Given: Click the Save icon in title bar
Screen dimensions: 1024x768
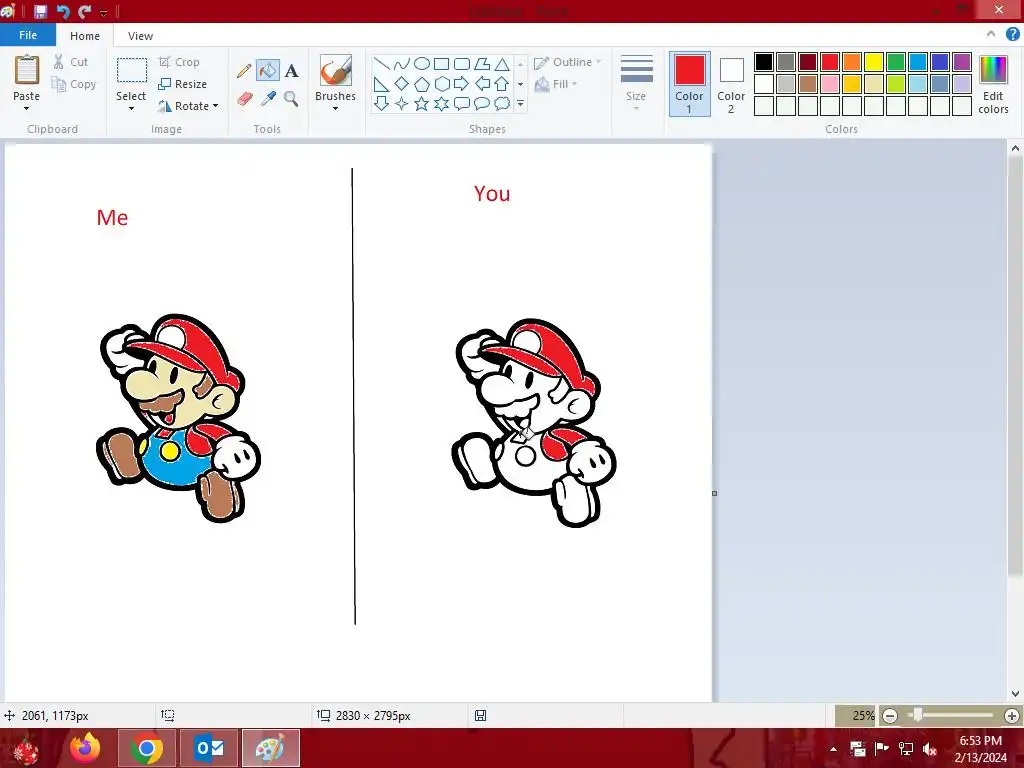Looking at the screenshot, I should (x=40, y=11).
